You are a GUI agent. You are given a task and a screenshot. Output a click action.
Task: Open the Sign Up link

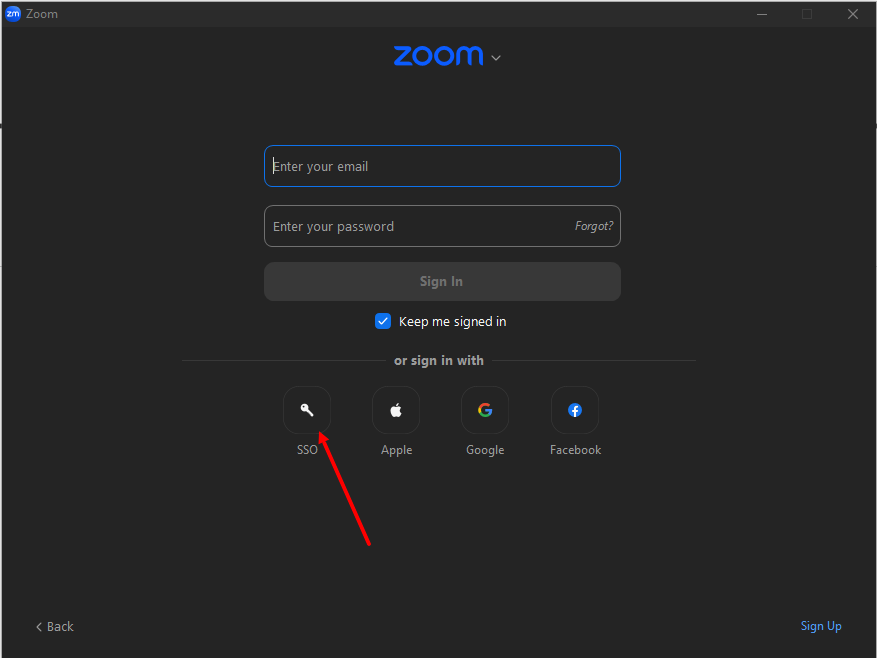pyautogui.click(x=821, y=626)
